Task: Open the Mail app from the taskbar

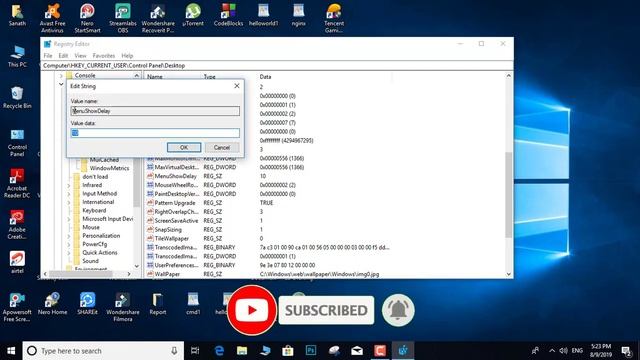Action: 357,351
